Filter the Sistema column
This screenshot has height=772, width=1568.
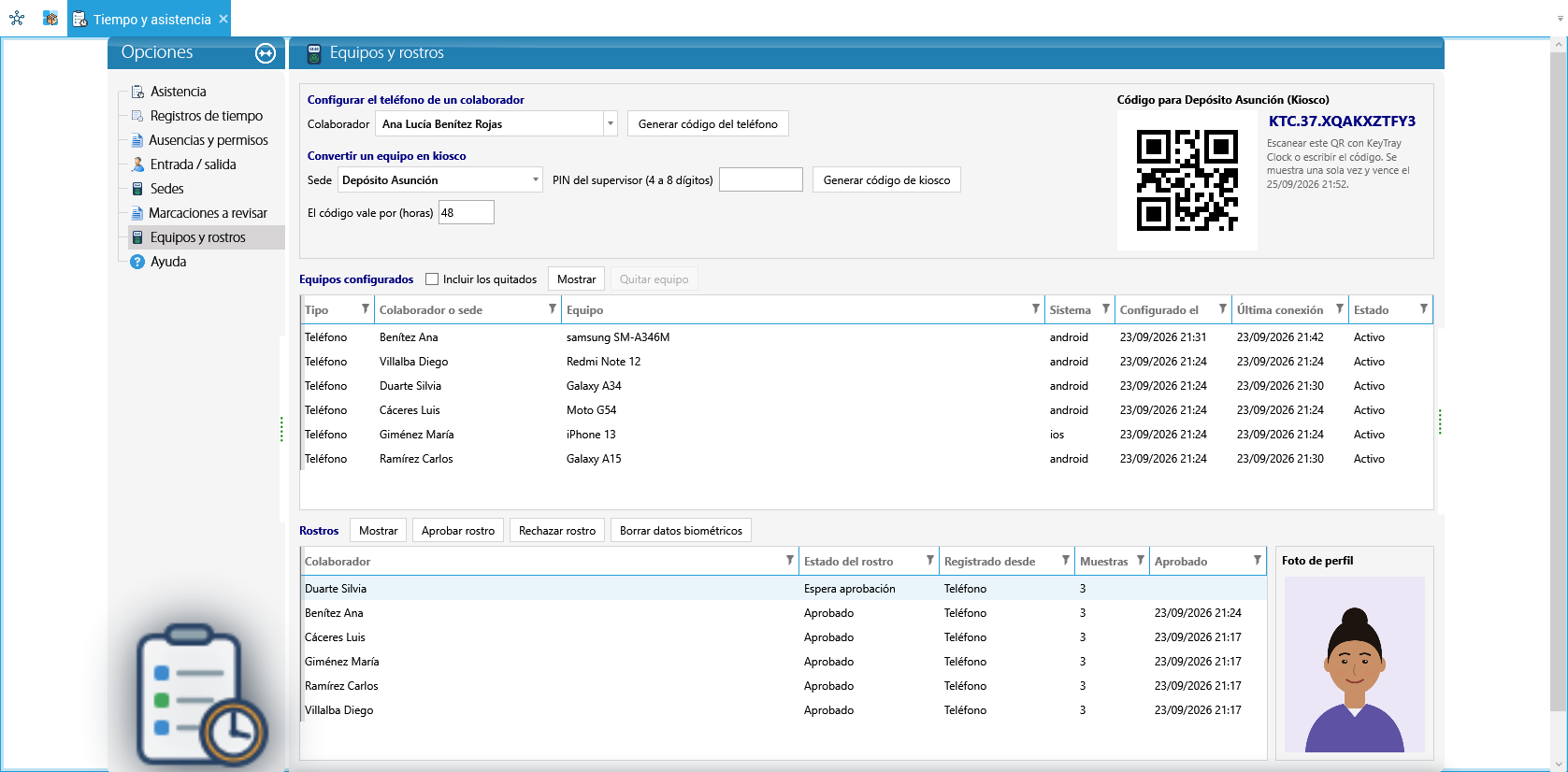pos(1106,308)
